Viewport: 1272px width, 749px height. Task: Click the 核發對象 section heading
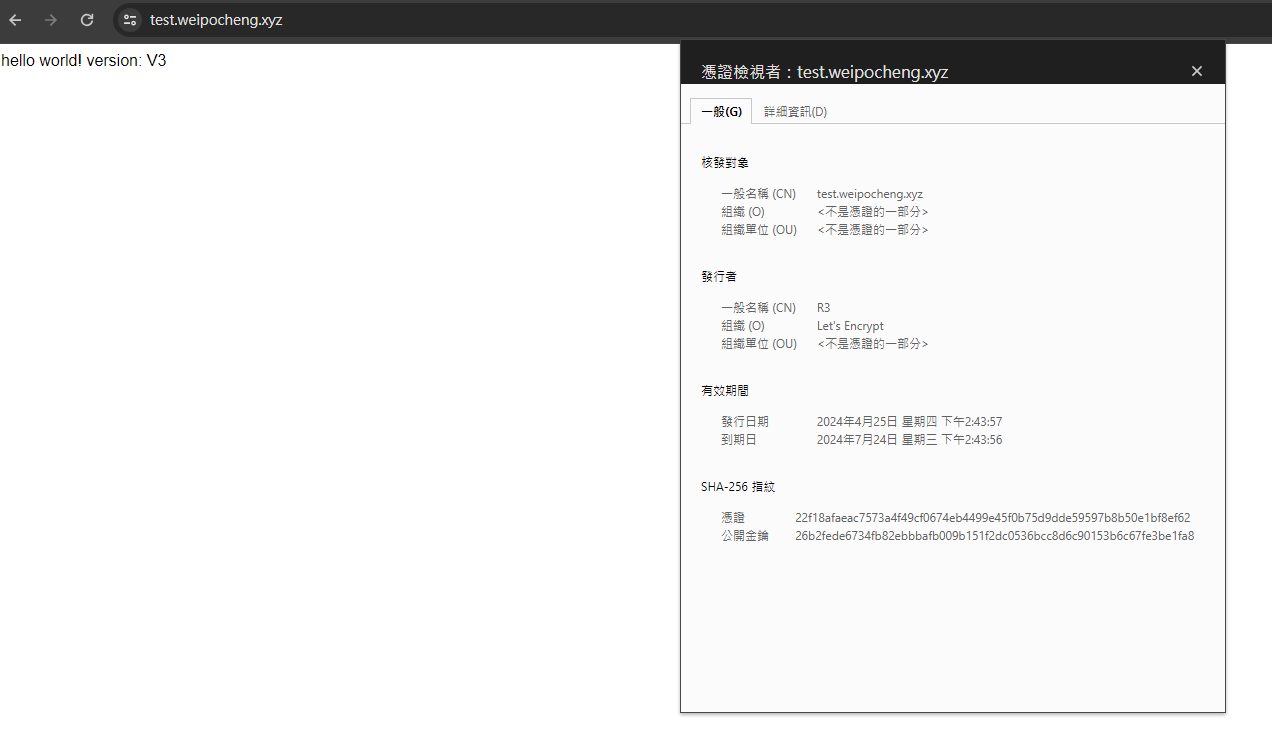[725, 163]
